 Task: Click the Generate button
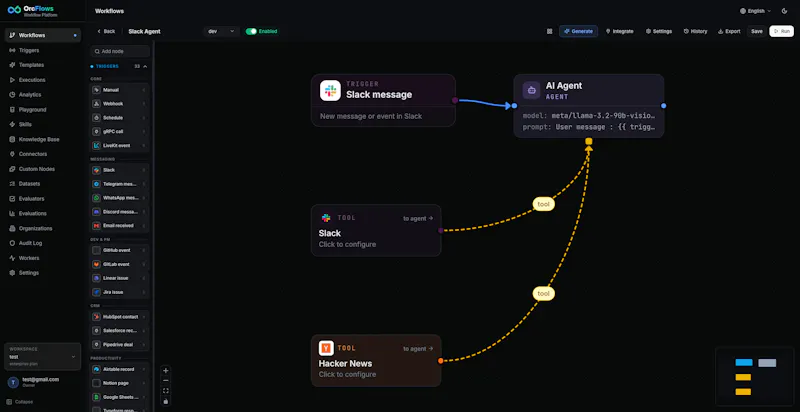click(x=579, y=31)
